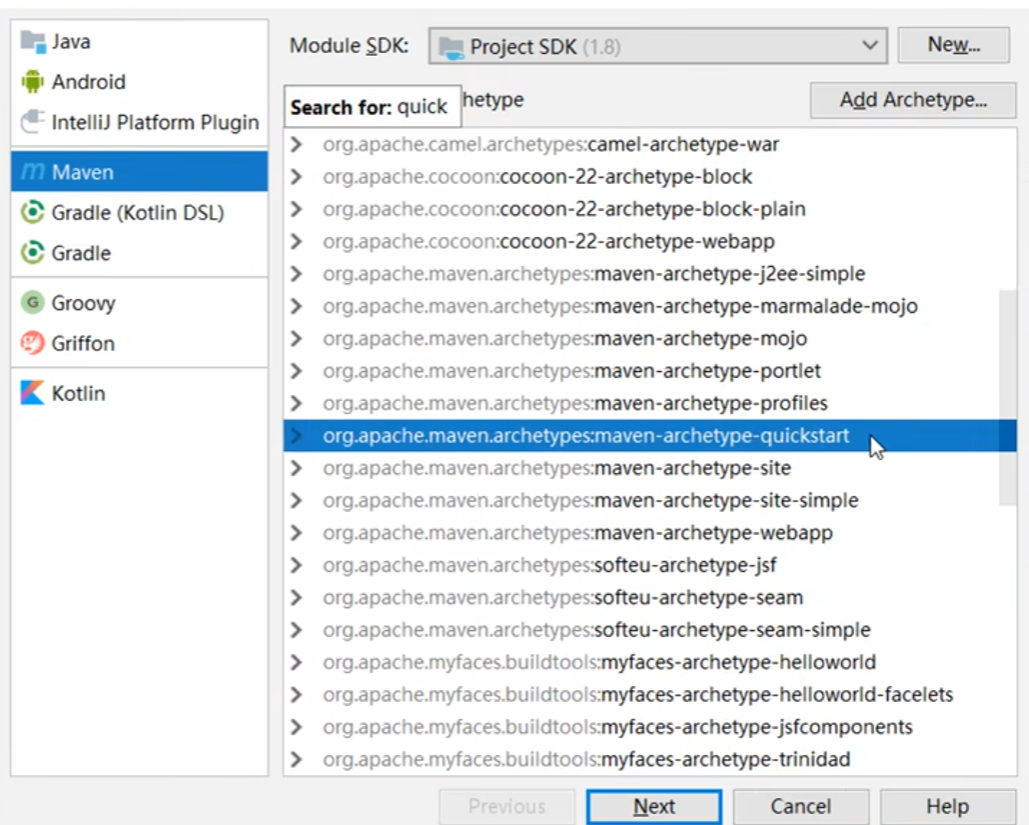Click the Next button
1029x825 pixels.
[654, 807]
